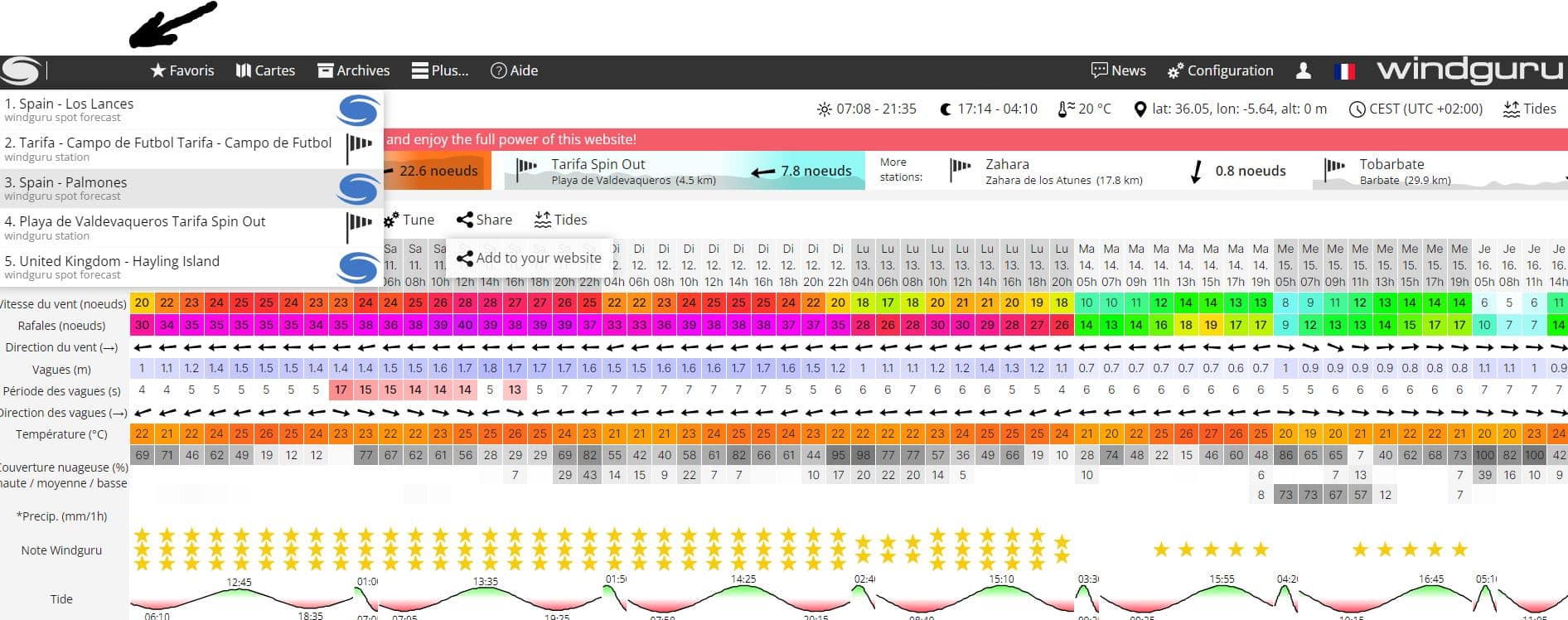
Task: Click the Rafales (noeuds) row label
Action: coord(61,326)
